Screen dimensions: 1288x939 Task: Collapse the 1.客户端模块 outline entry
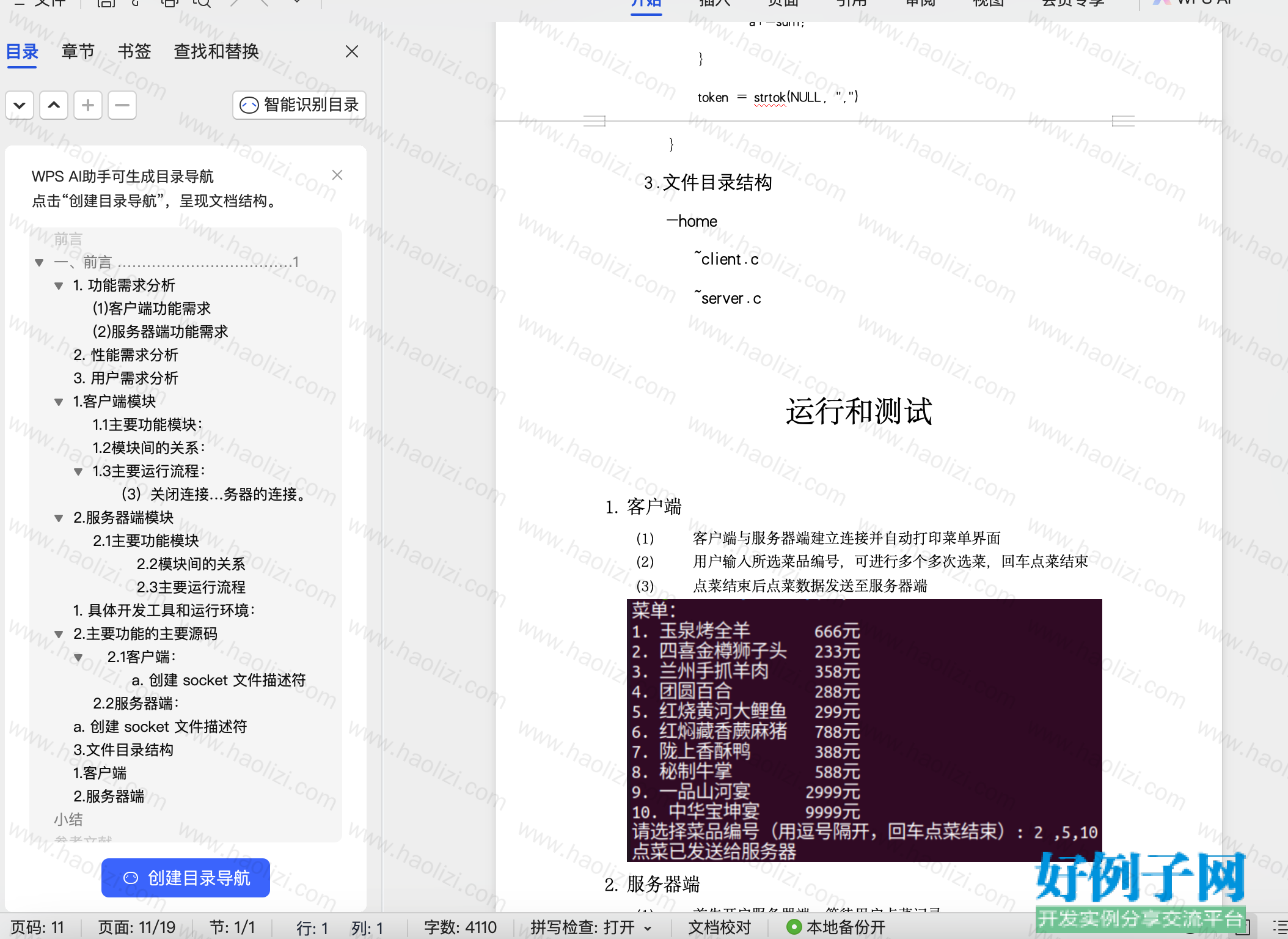tap(59, 402)
